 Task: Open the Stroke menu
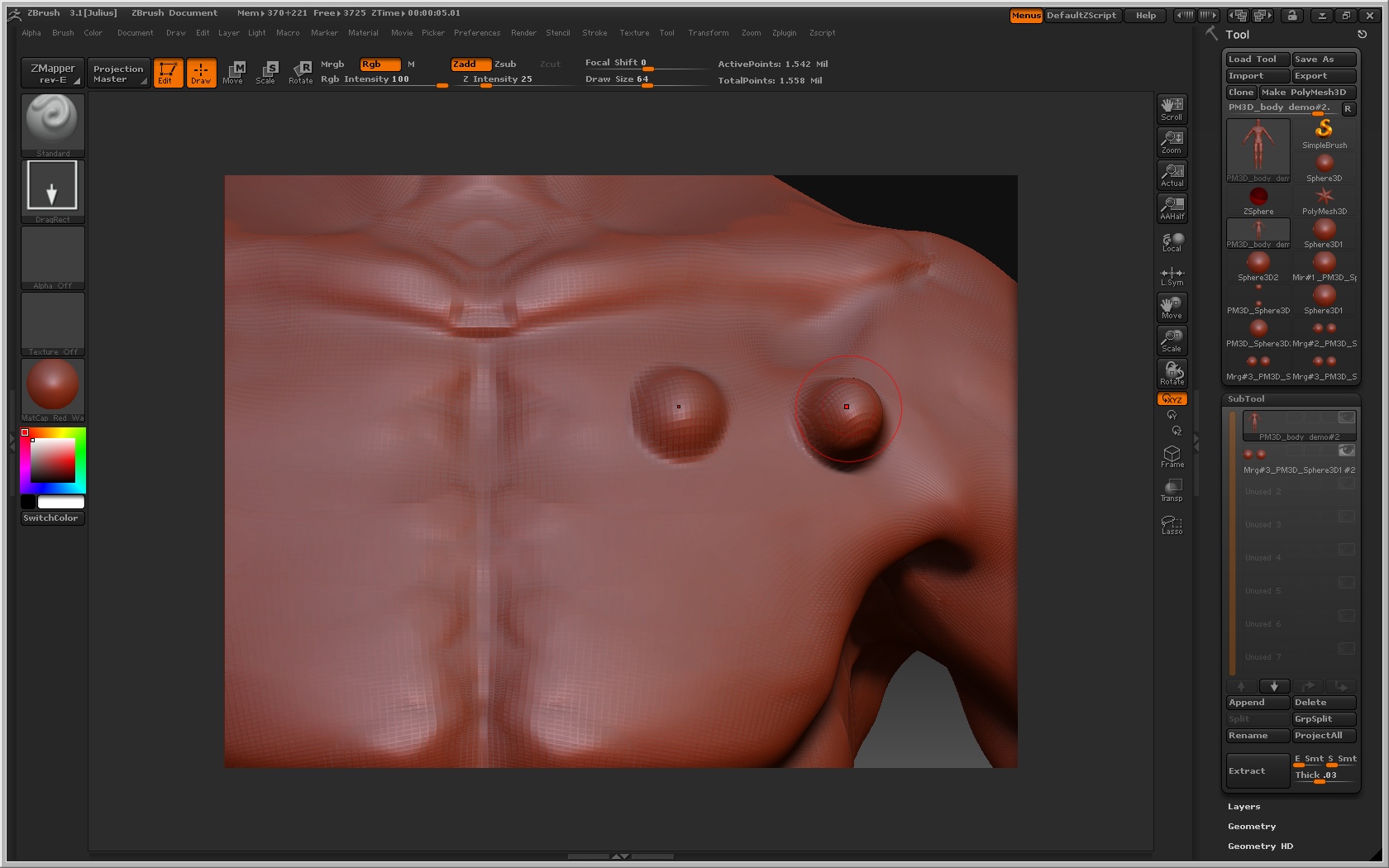coord(594,33)
